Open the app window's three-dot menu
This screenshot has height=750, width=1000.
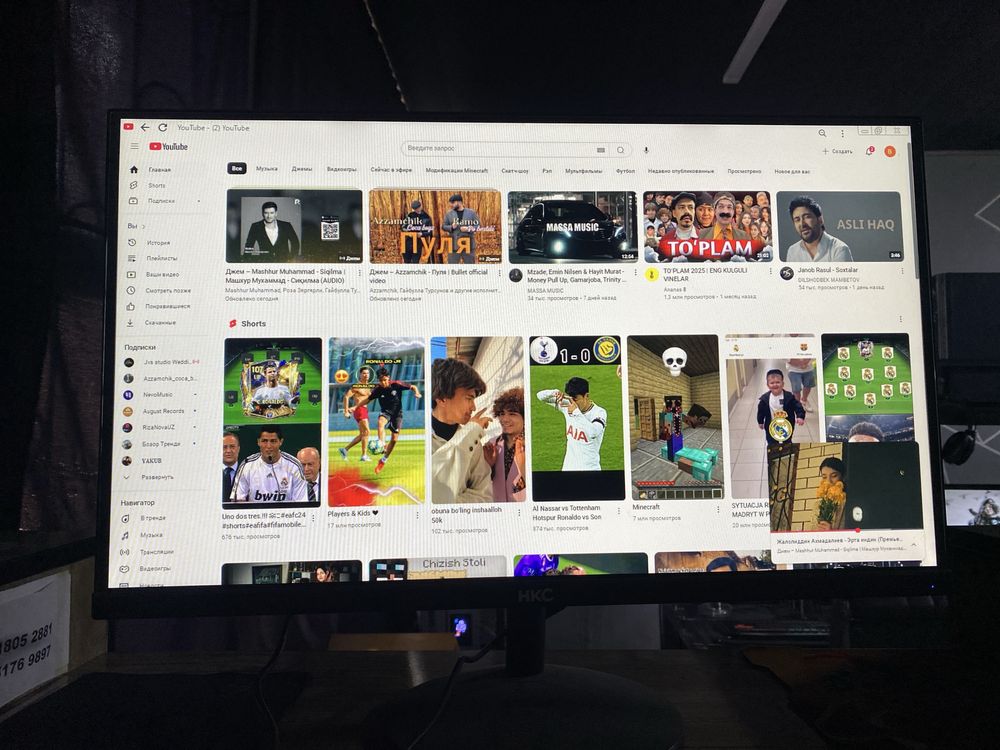842,133
